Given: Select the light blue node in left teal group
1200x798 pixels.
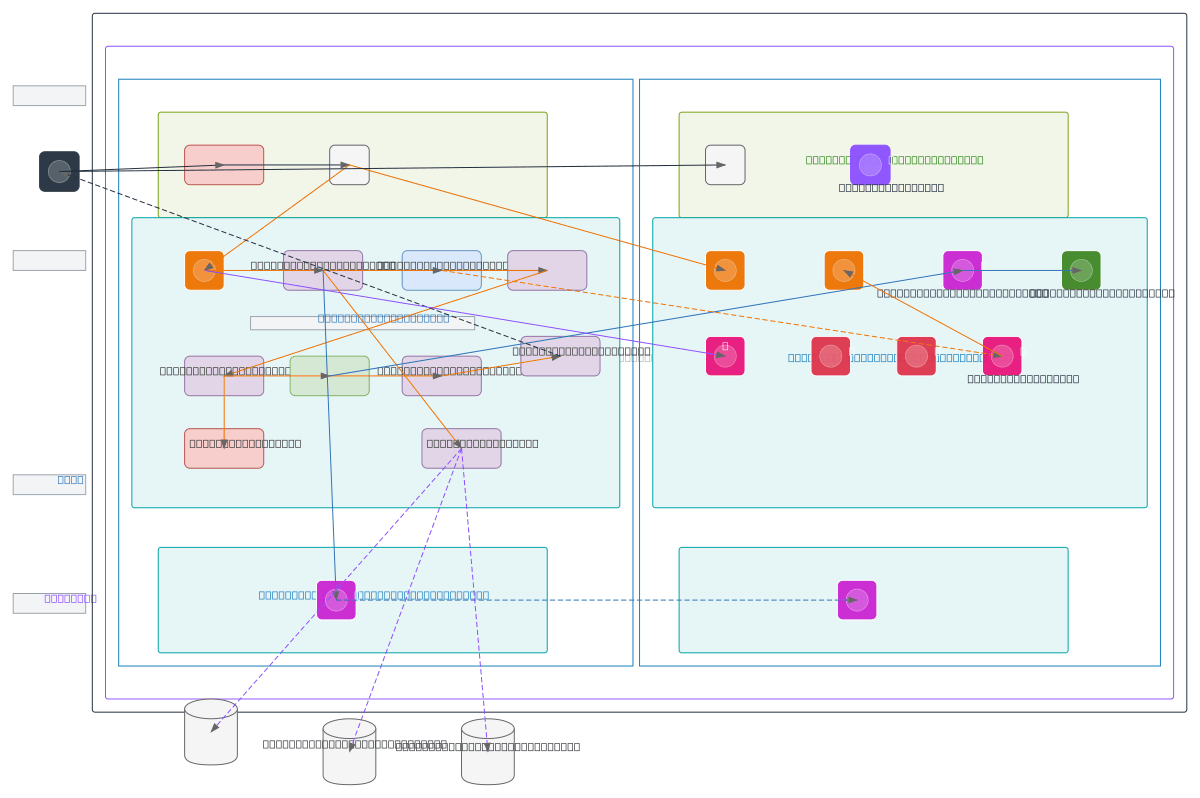Looking at the screenshot, I should tap(442, 270).
